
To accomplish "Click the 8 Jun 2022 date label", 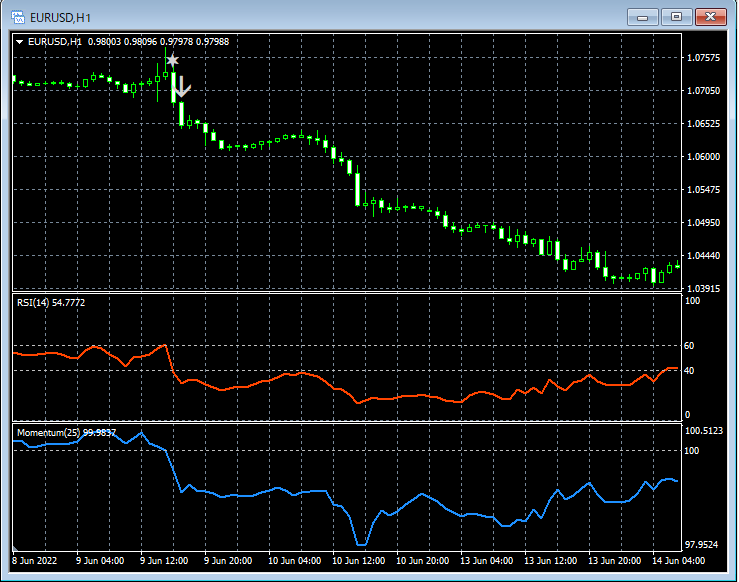I will 33,561.
